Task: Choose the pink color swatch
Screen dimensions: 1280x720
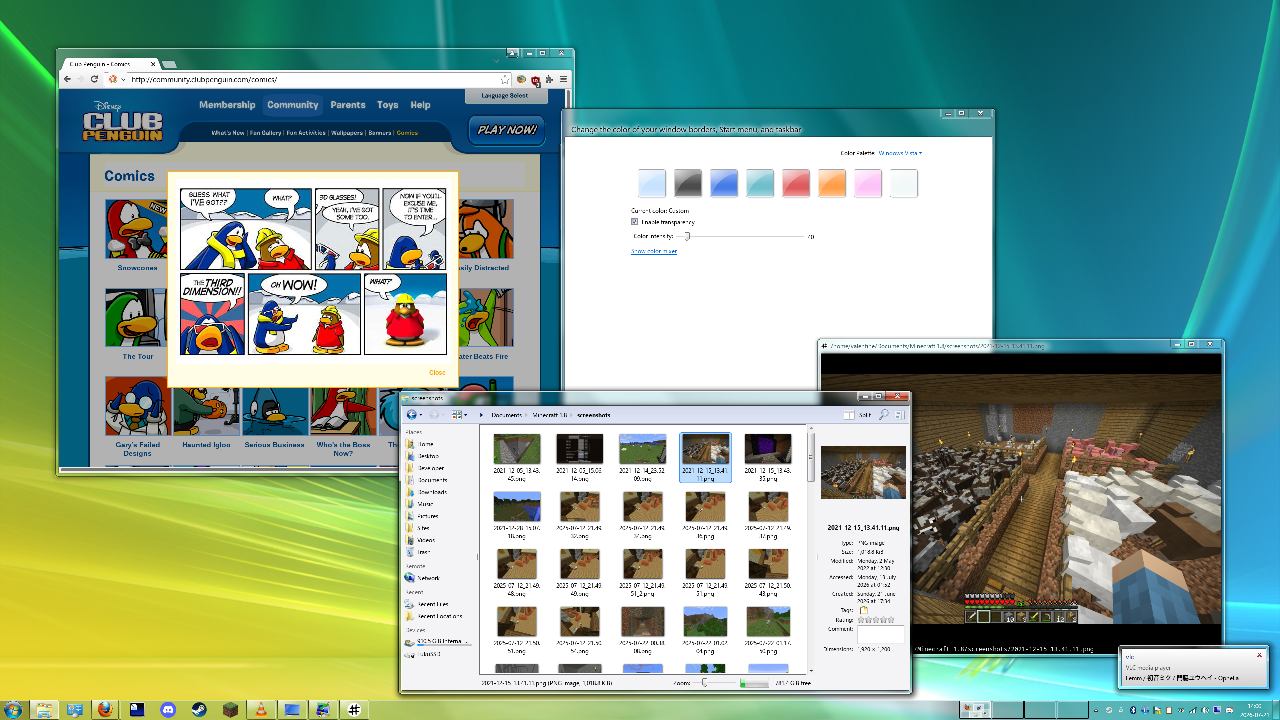Action: (868, 183)
